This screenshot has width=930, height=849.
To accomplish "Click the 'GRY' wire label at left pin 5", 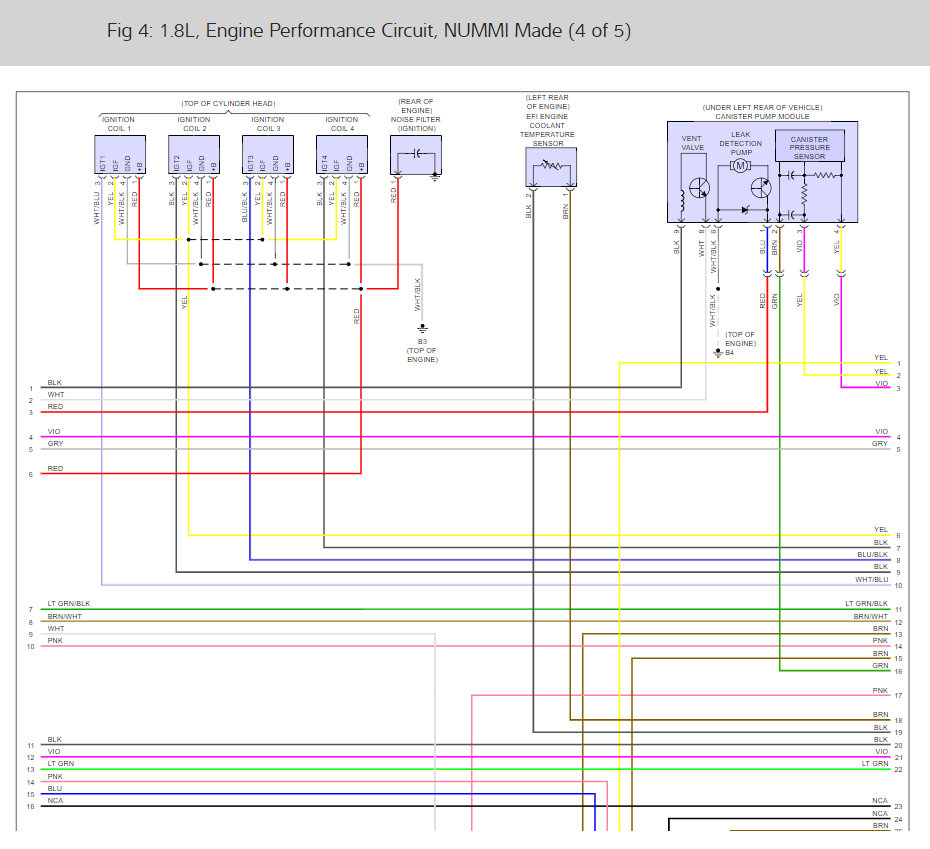I will click(x=55, y=443).
